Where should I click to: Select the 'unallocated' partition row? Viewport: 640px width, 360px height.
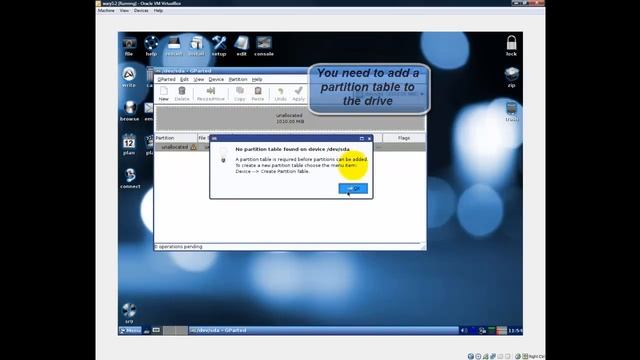pyautogui.click(x=290, y=147)
